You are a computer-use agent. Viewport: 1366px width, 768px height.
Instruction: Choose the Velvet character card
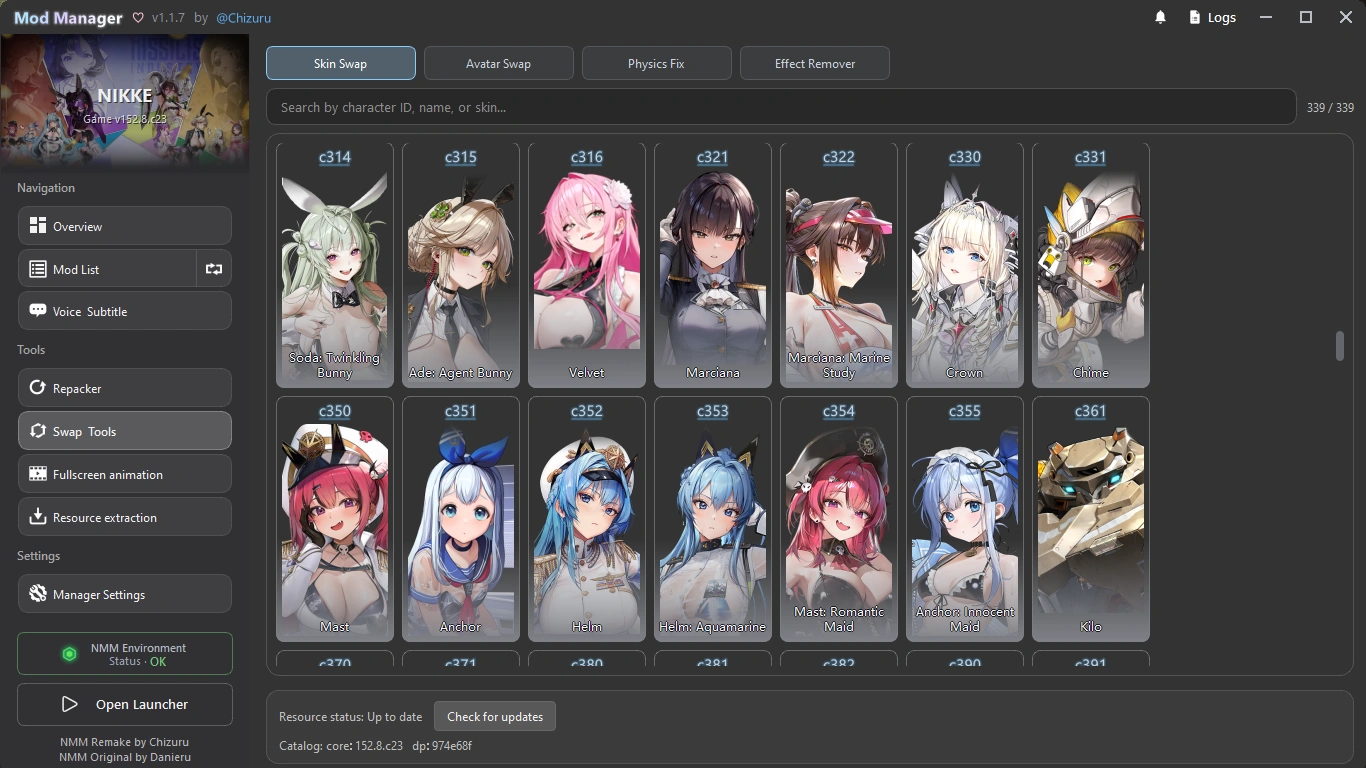pyautogui.click(x=587, y=265)
